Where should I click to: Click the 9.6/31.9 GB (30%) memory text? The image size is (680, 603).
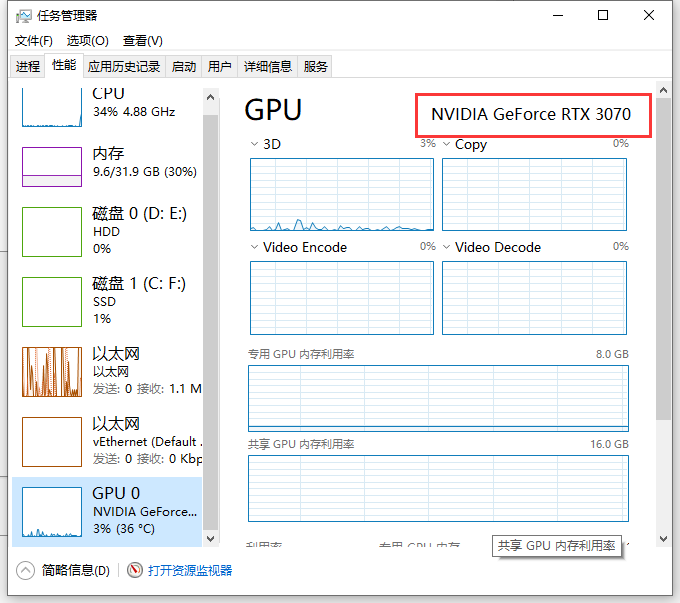click(x=145, y=172)
